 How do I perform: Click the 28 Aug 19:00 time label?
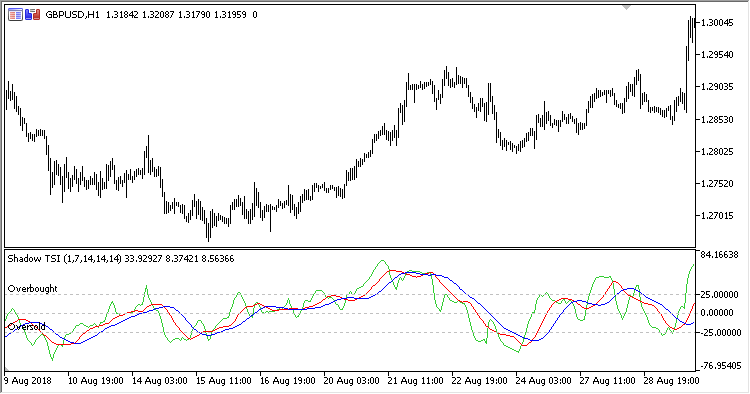point(672,381)
